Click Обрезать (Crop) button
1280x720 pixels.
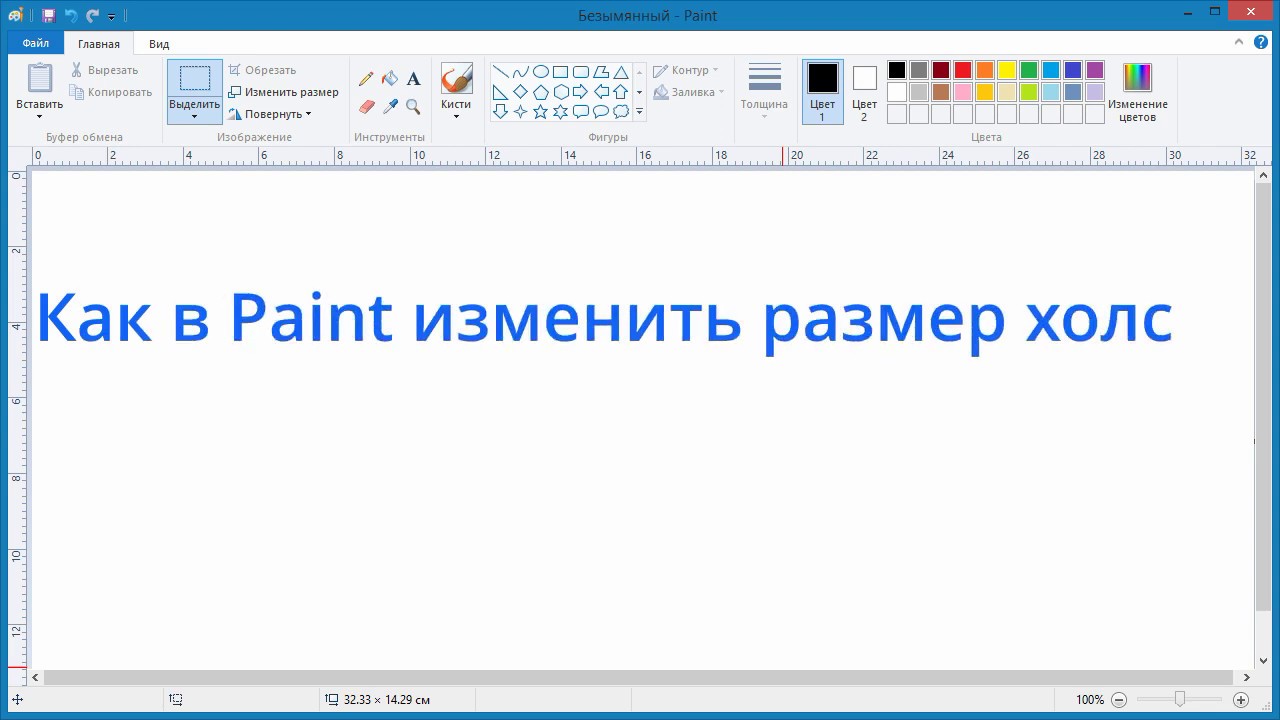tap(263, 70)
